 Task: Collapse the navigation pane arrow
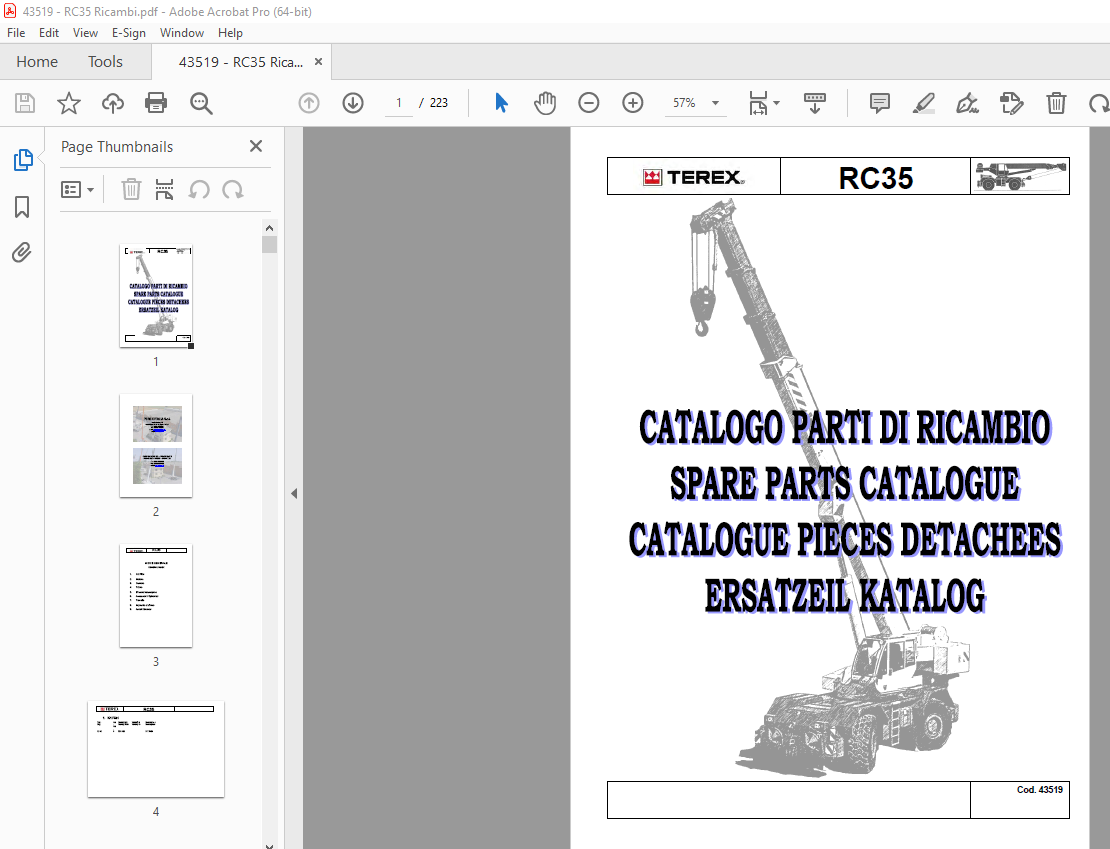(294, 494)
